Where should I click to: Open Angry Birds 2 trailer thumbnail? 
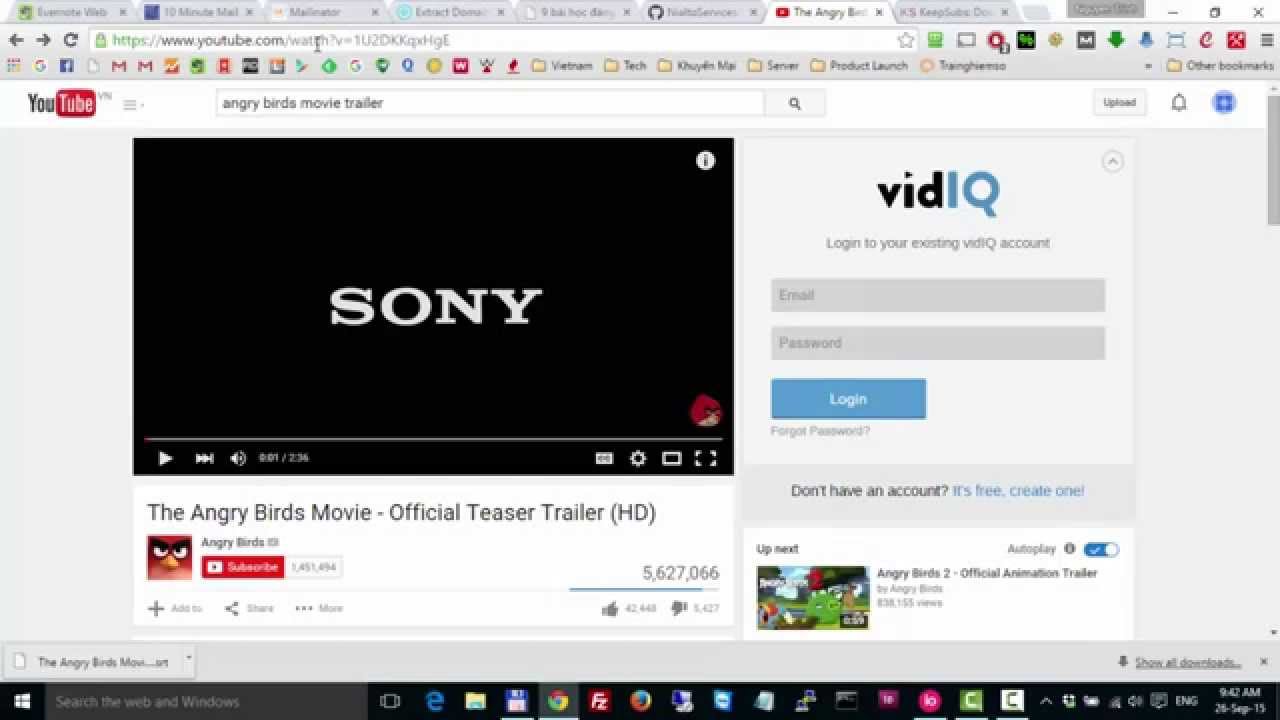point(813,598)
